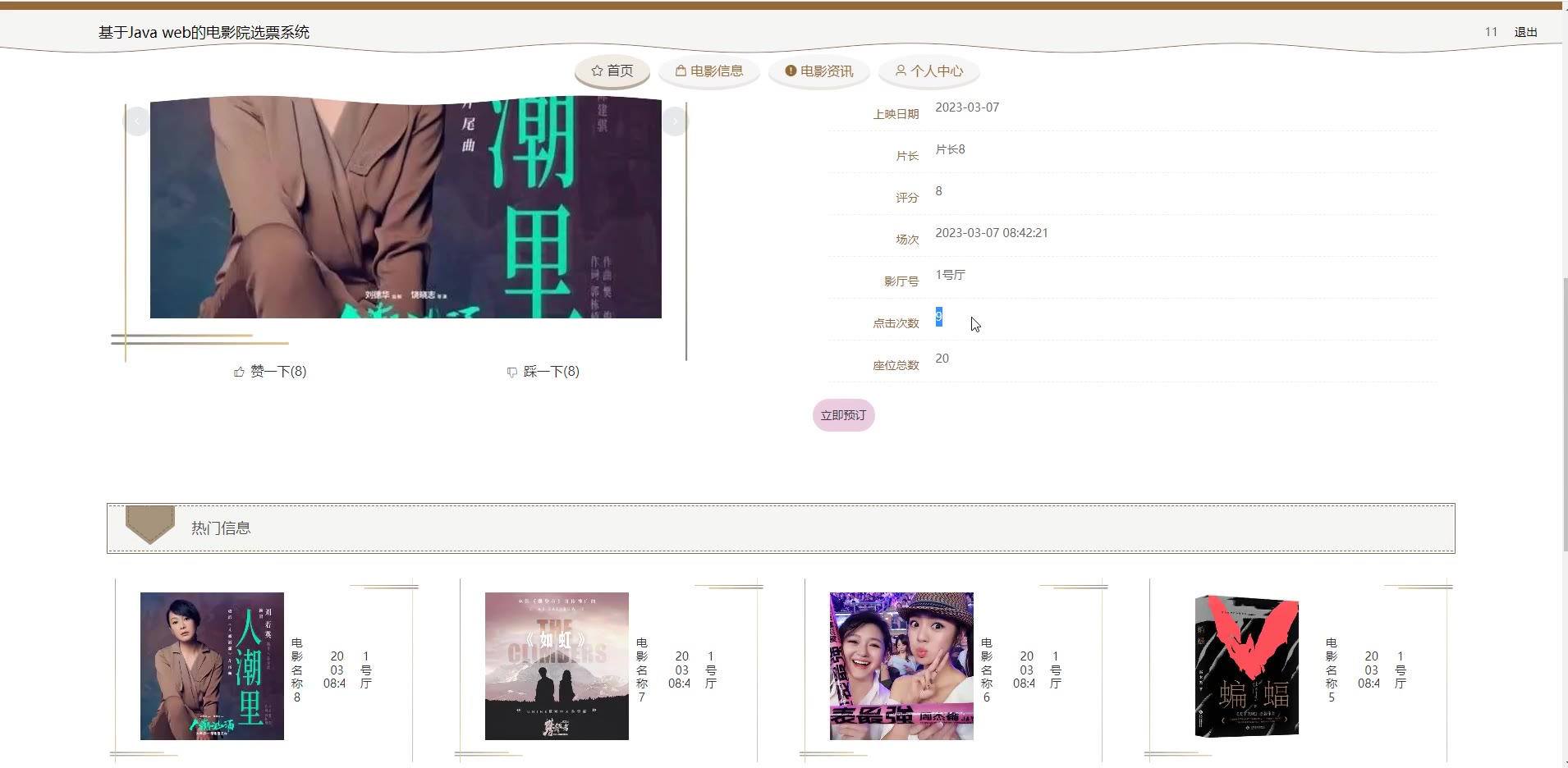Image resolution: width=1568 pixels, height=768 pixels.
Task: Open the 电影信息 navigation tab
Action: coord(709,71)
